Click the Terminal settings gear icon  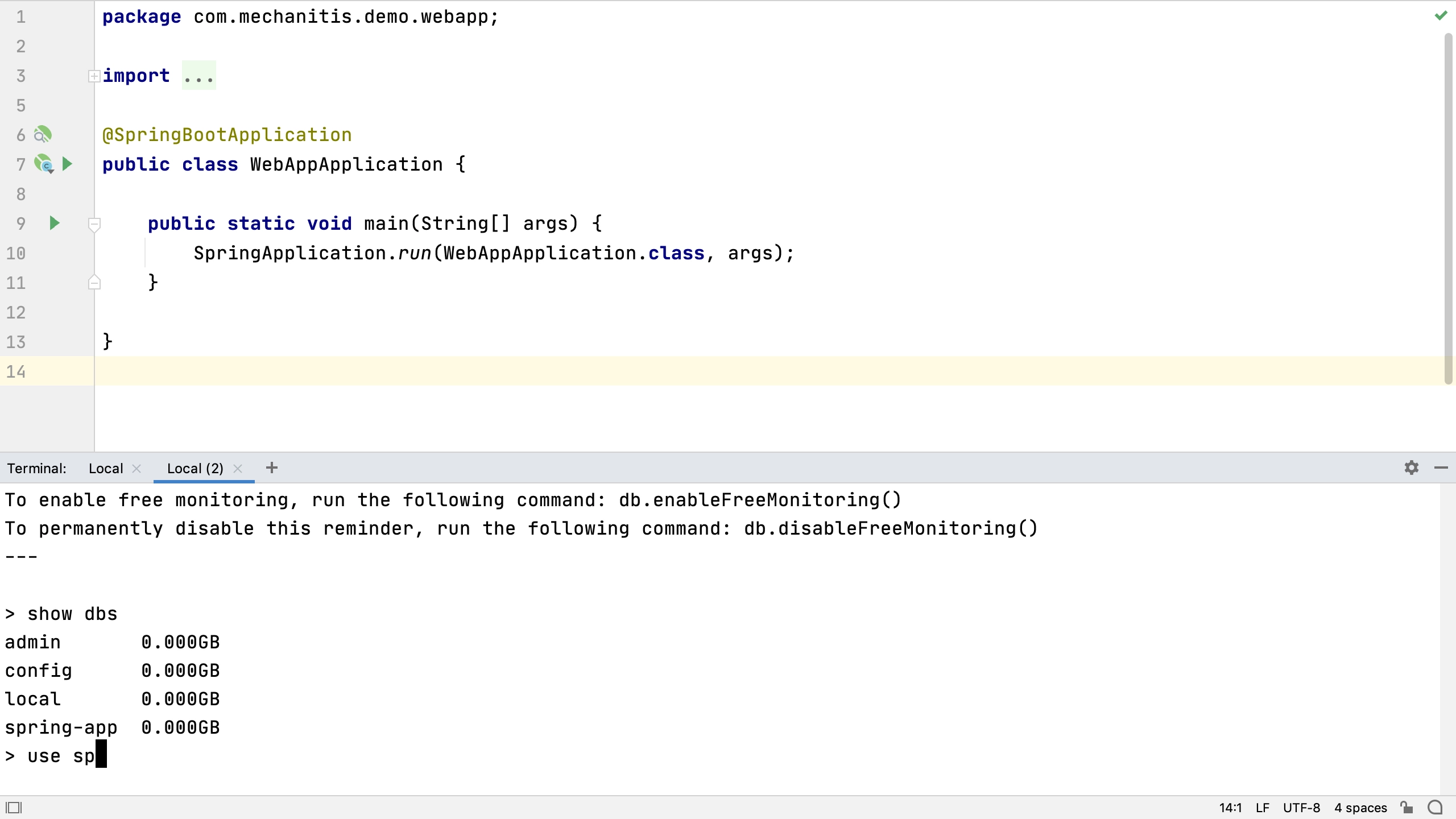point(1412,468)
